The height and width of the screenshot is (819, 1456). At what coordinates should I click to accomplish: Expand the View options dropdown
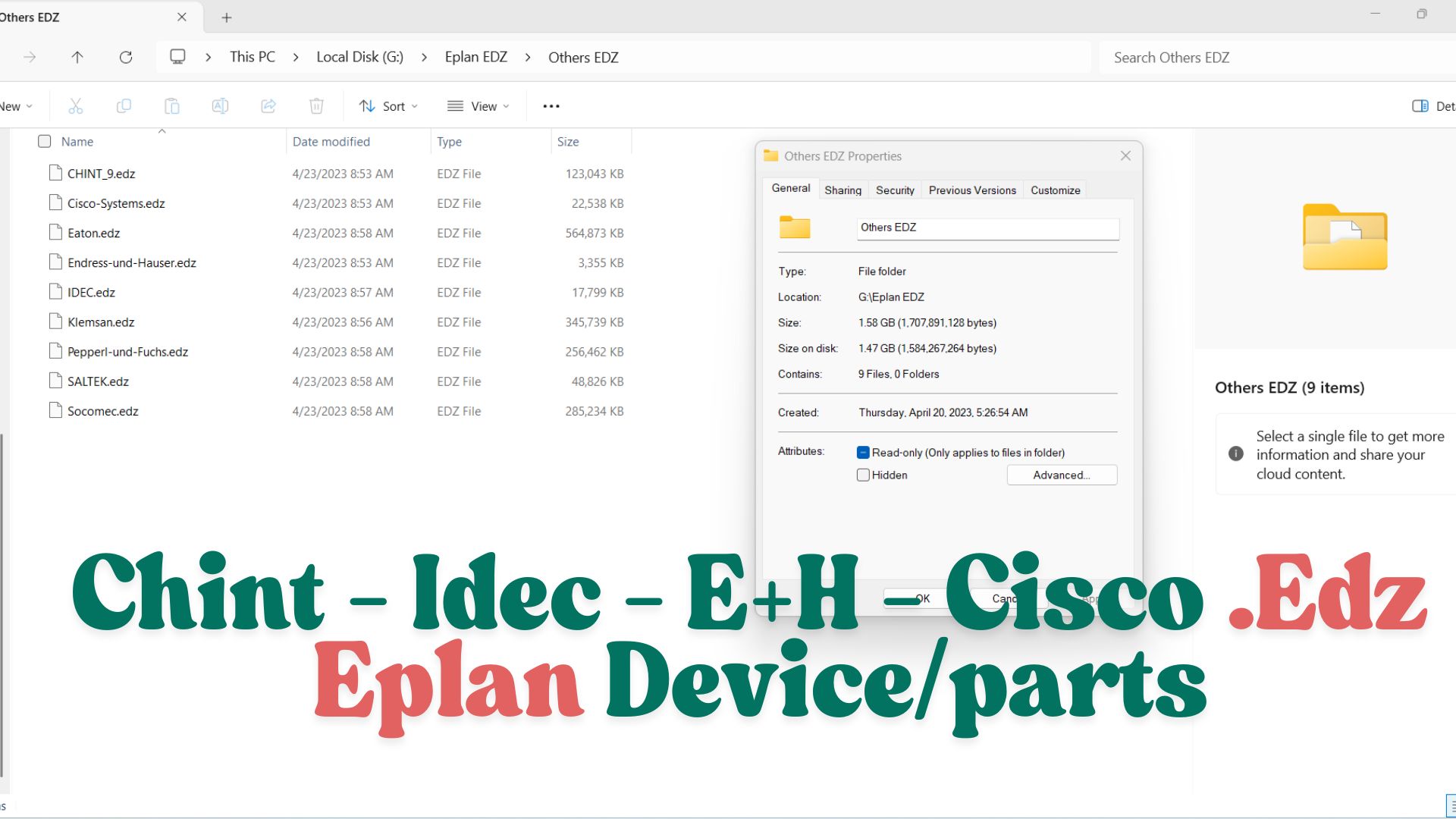point(479,106)
